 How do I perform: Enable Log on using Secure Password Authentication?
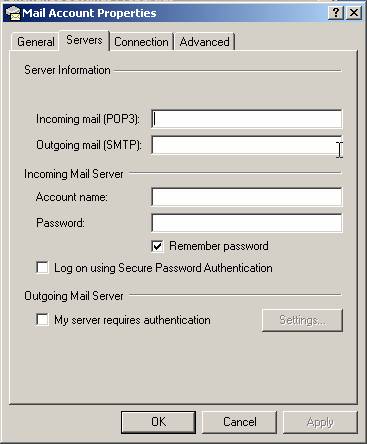pyautogui.click(x=42, y=267)
